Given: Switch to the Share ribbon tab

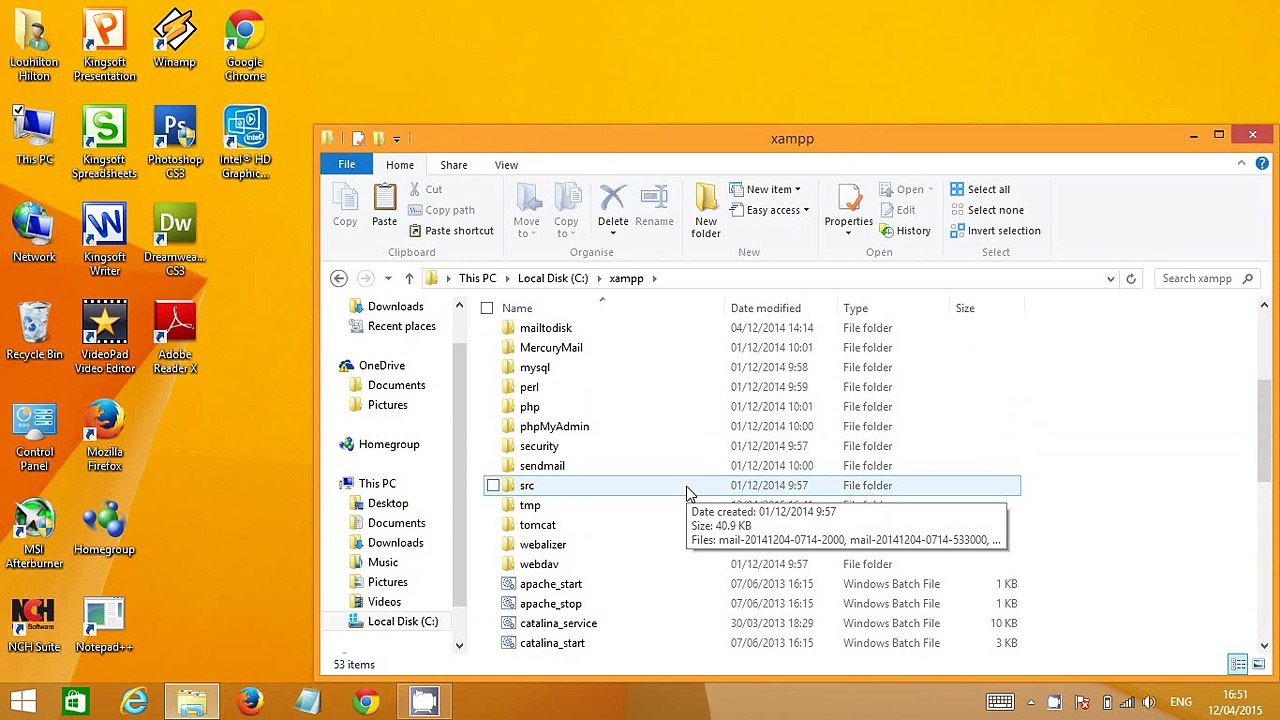Looking at the screenshot, I should 454,165.
